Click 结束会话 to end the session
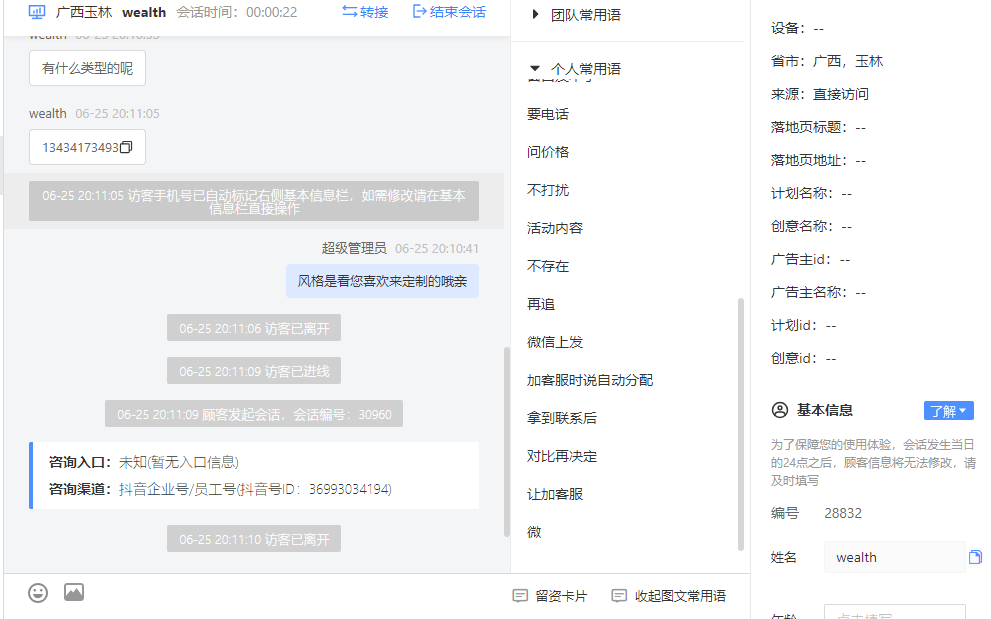Screen dimensions: 991x619 point(449,12)
